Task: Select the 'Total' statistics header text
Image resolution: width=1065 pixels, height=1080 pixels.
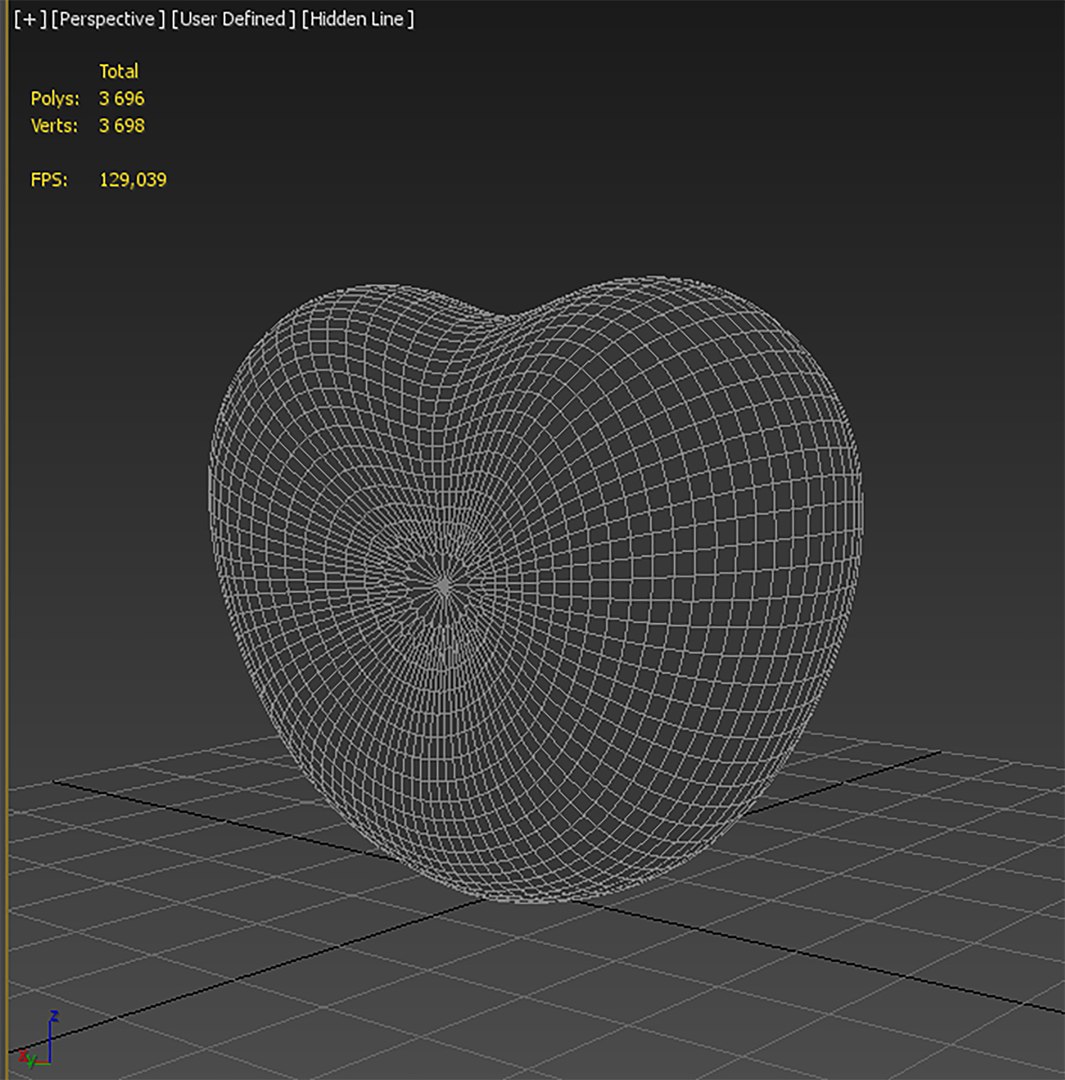Action: [x=118, y=72]
